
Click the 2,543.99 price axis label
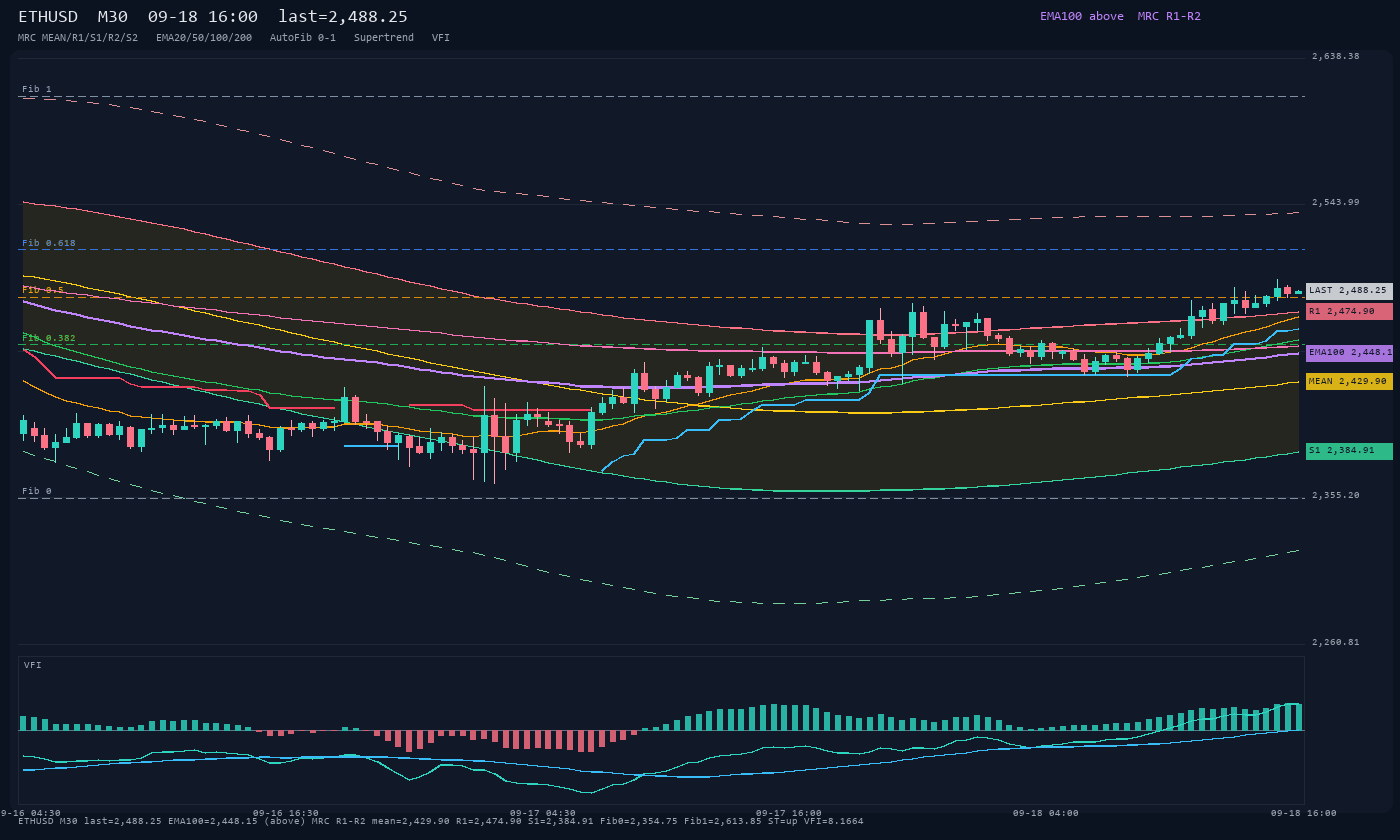click(1336, 202)
